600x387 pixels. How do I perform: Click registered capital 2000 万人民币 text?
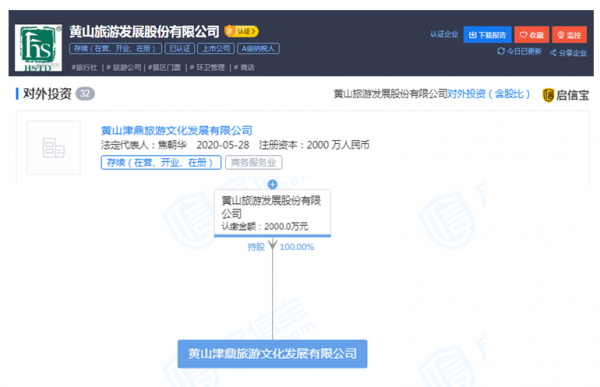pos(338,145)
